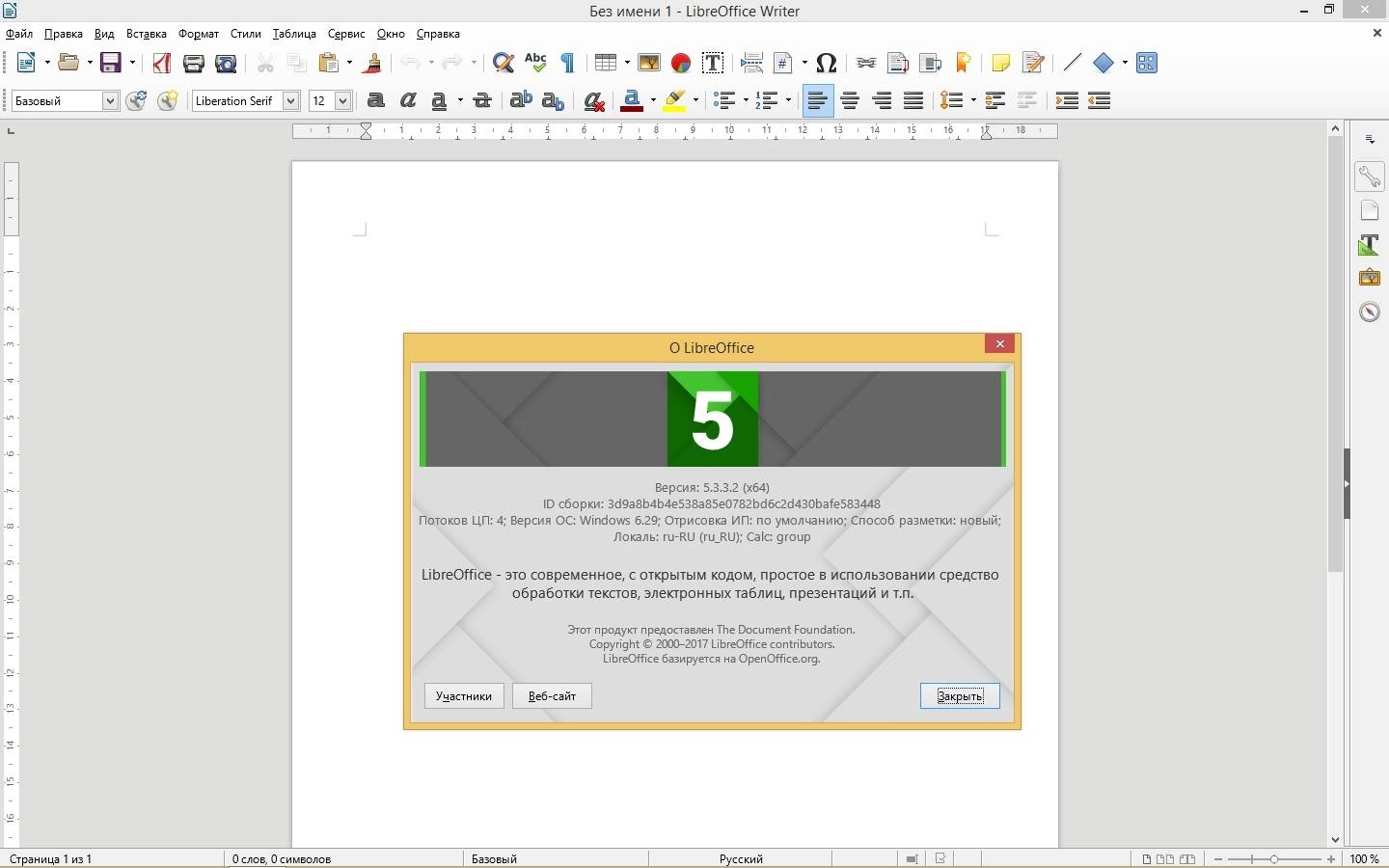The height and width of the screenshot is (868, 1389).
Task: Open the Справка menu
Action: (438, 34)
